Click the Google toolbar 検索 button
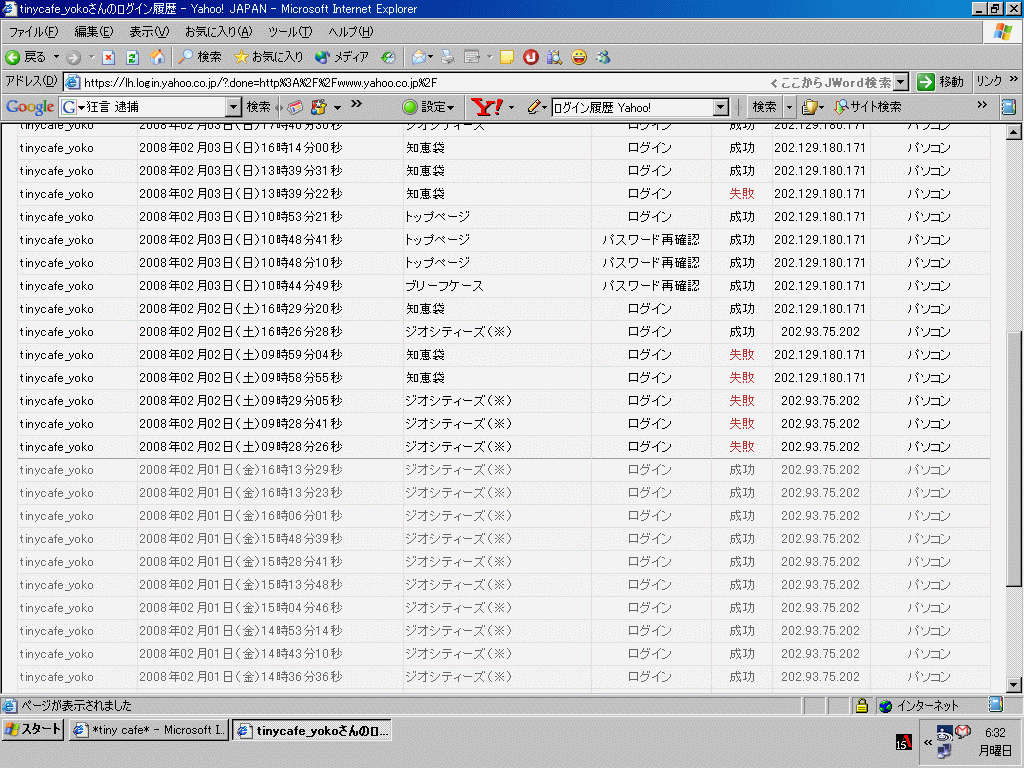1024x768 pixels. [x=259, y=107]
